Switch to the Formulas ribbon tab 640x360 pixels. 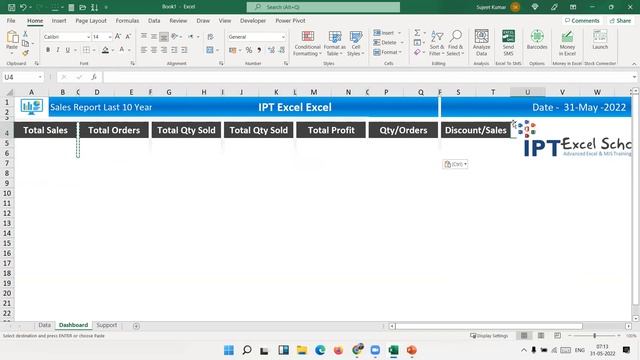point(127,20)
